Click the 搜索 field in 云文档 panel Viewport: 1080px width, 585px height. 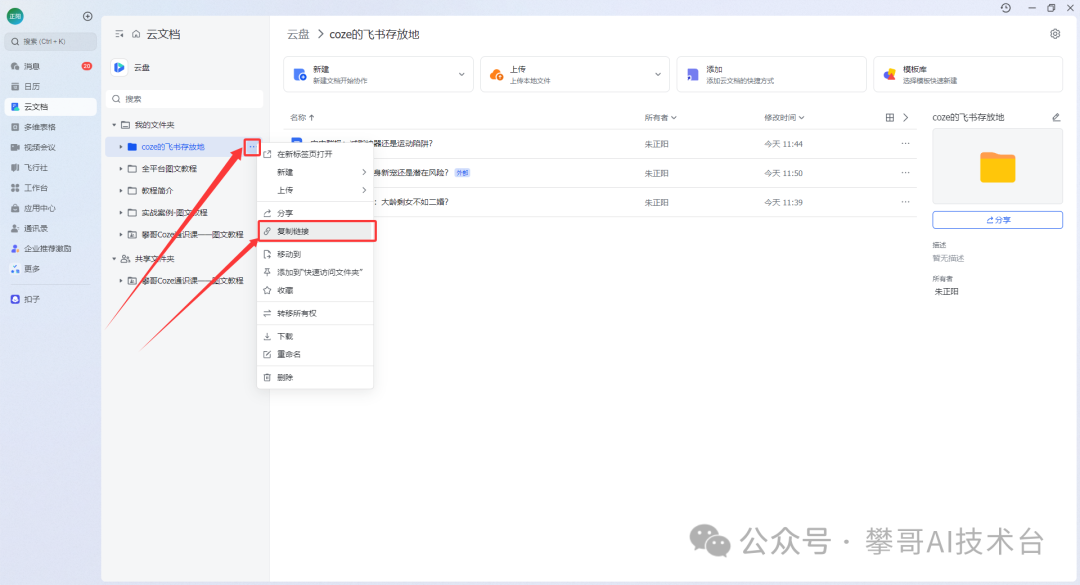tap(185, 99)
